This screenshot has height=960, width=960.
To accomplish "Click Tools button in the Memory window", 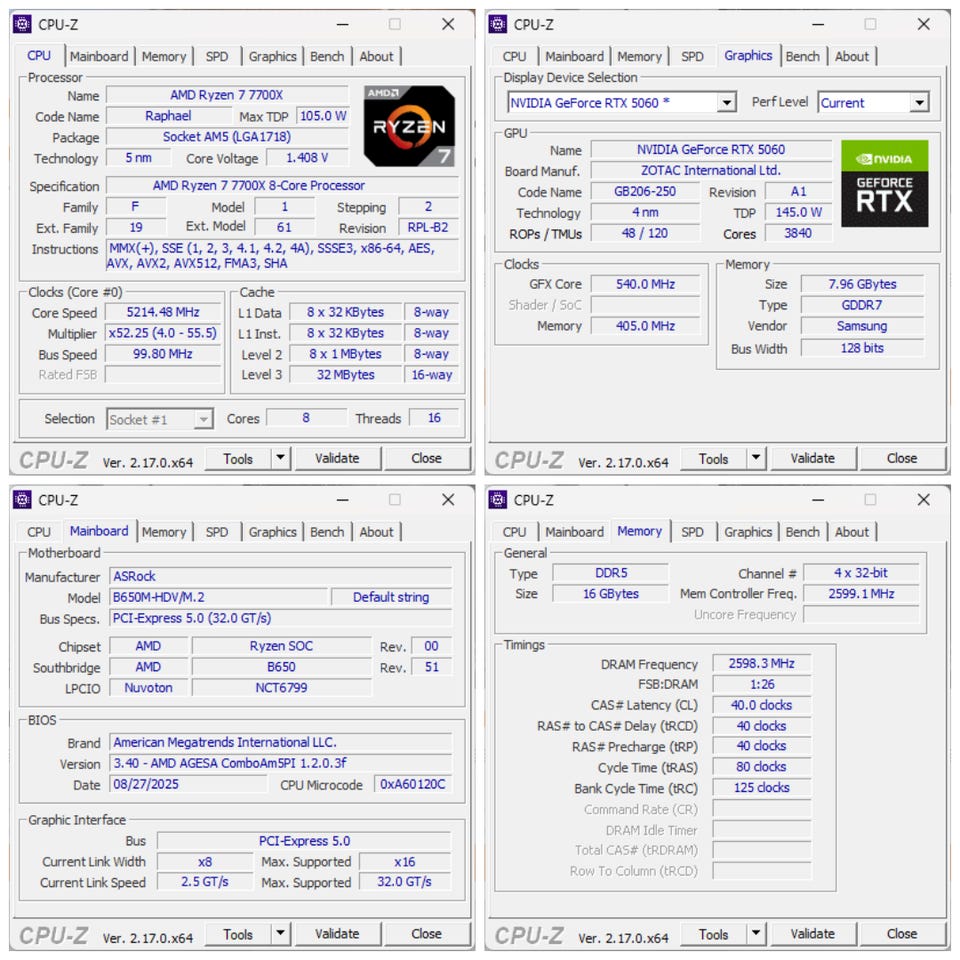I will (x=713, y=934).
